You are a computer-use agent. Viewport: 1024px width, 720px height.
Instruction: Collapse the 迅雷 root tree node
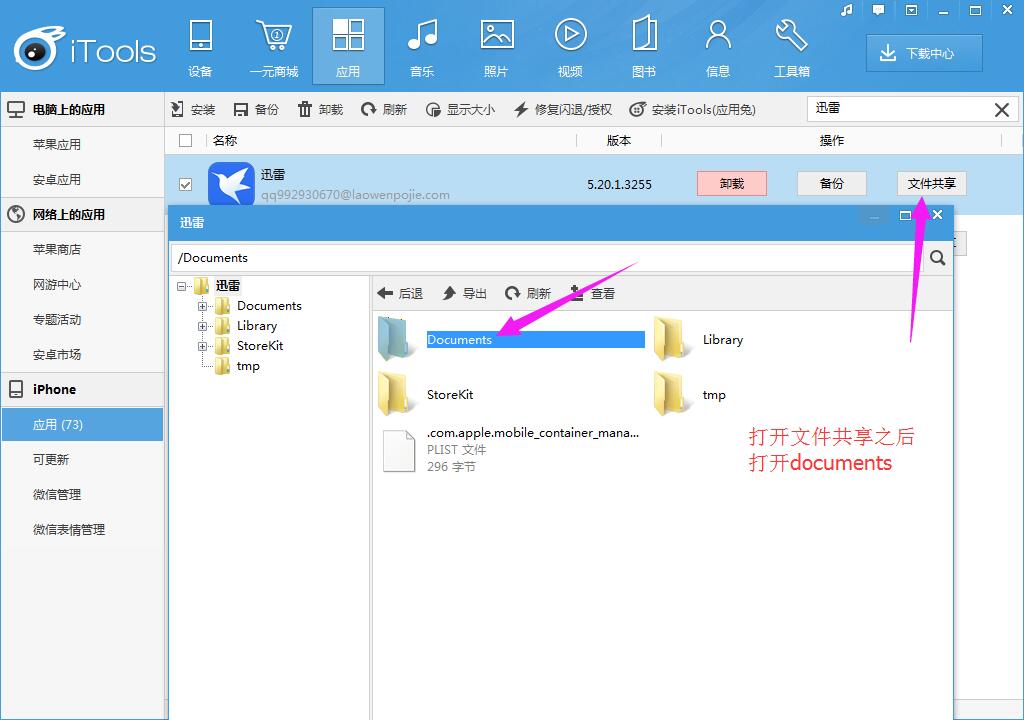(x=182, y=286)
